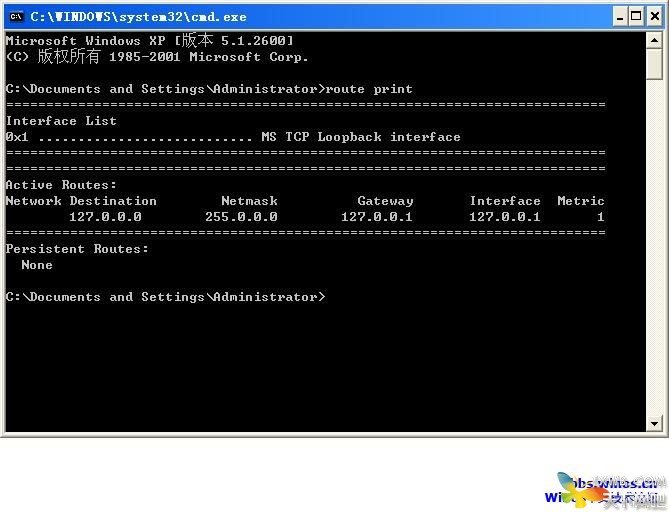Click the 'None' persistent routes entry

tap(37, 265)
